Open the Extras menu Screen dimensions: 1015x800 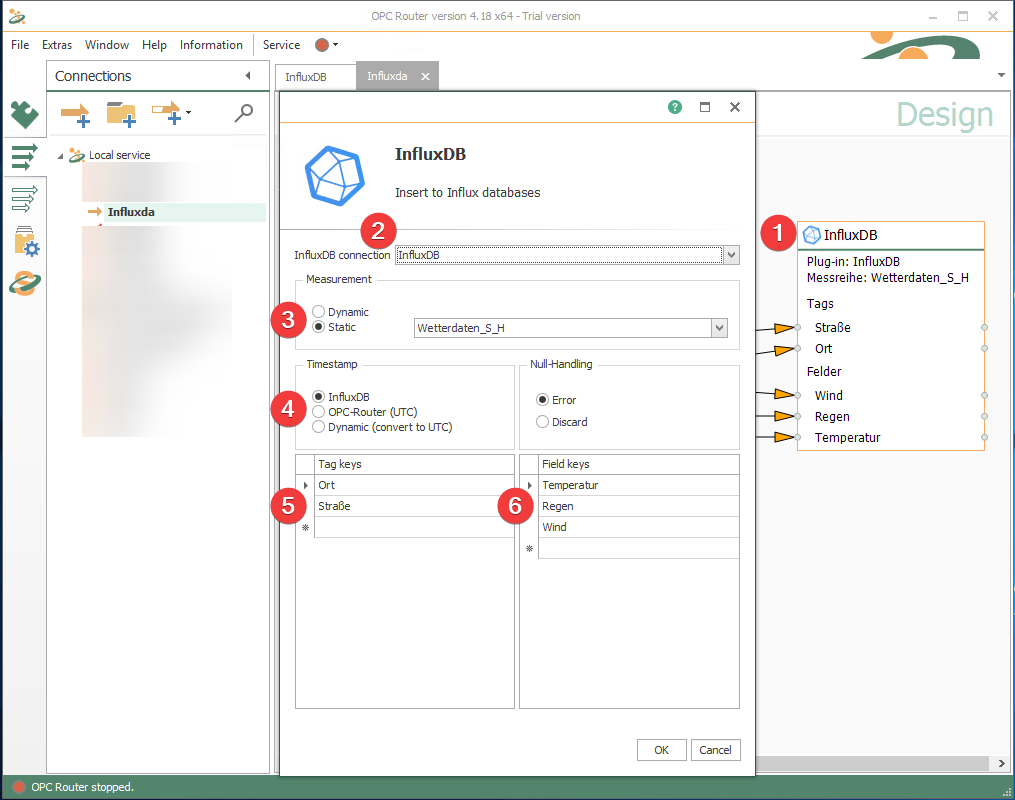click(57, 45)
